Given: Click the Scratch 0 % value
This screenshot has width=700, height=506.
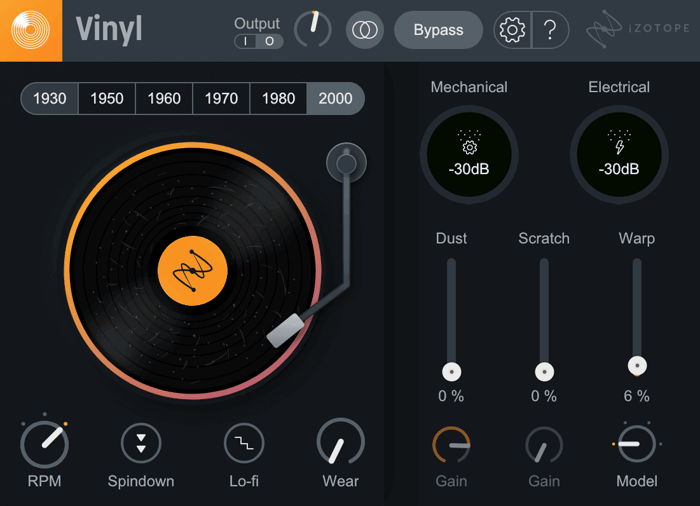Looking at the screenshot, I should (544, 396).
